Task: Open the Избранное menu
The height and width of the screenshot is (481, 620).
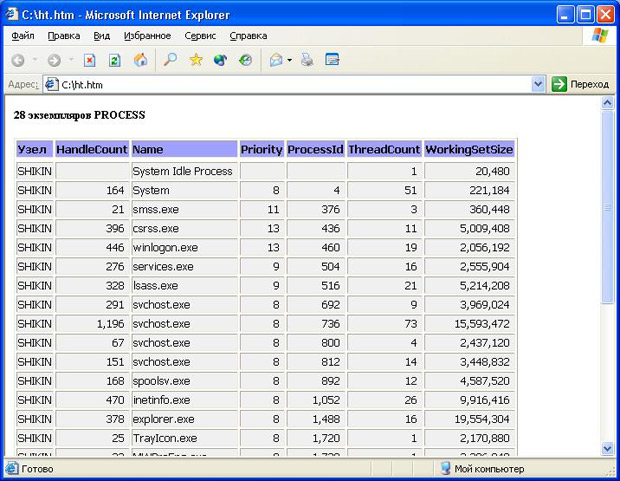Action: pyautogui.click(x=146, y=36)
